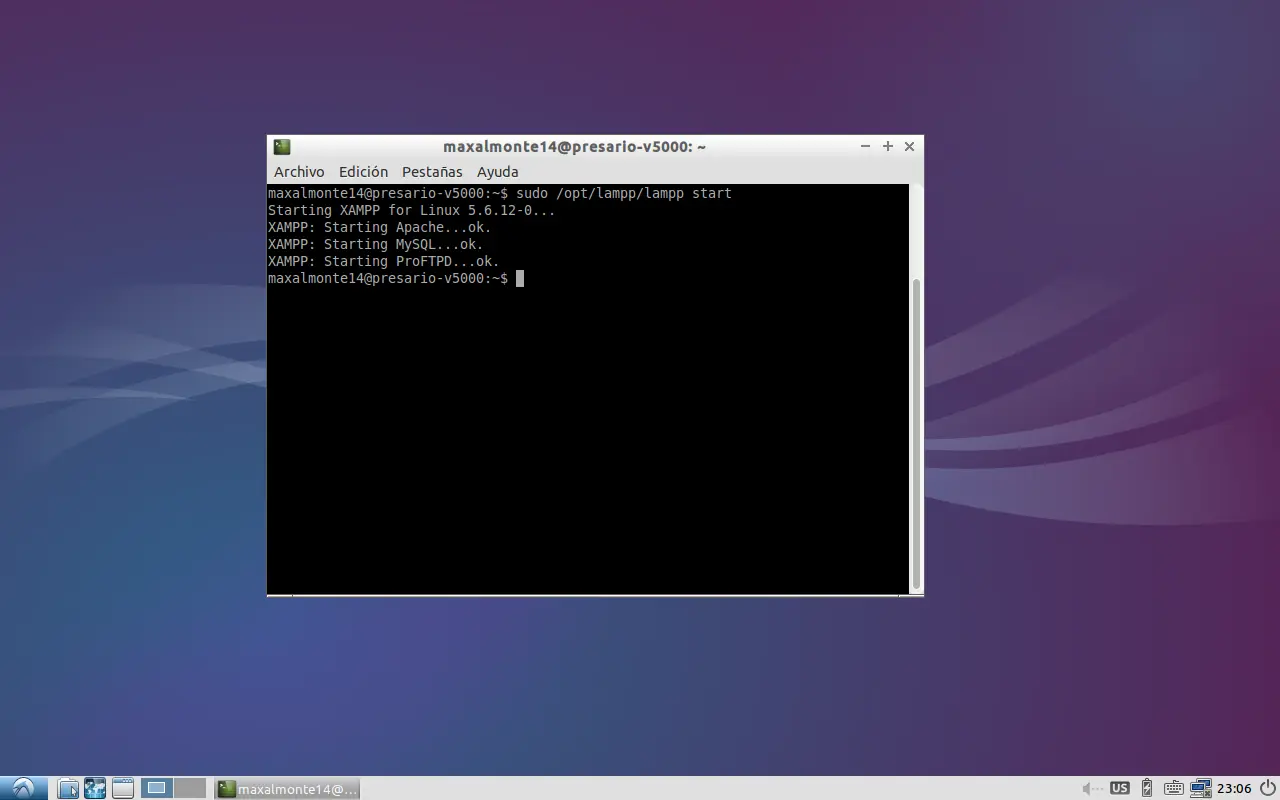Viewport: 1280px width, 800px height.
Task: Open the network connection tray icon
Action: click(1200, 788)
